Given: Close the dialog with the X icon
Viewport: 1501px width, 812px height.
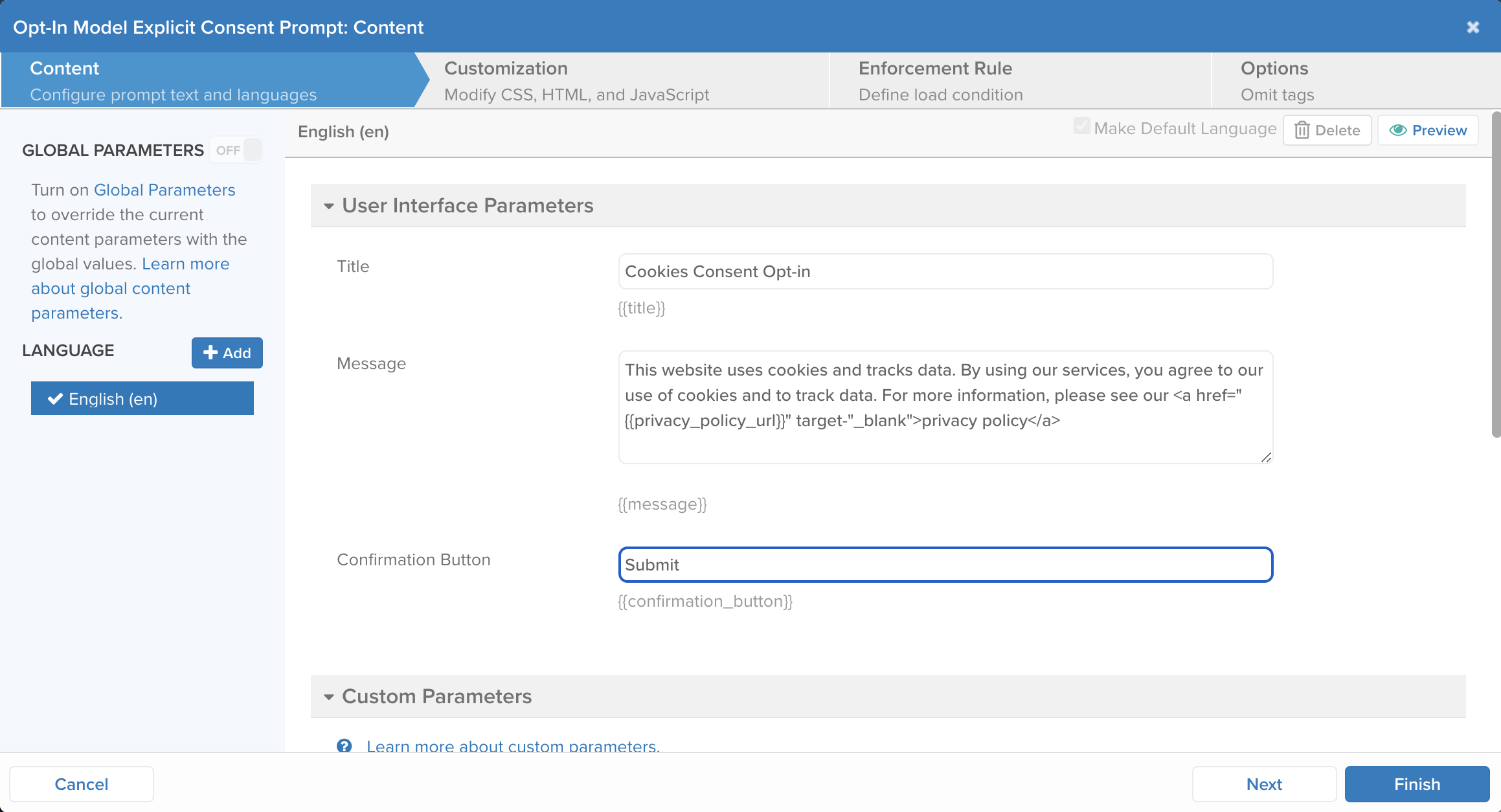Looking at the screenshot, I should point(1473,27).
